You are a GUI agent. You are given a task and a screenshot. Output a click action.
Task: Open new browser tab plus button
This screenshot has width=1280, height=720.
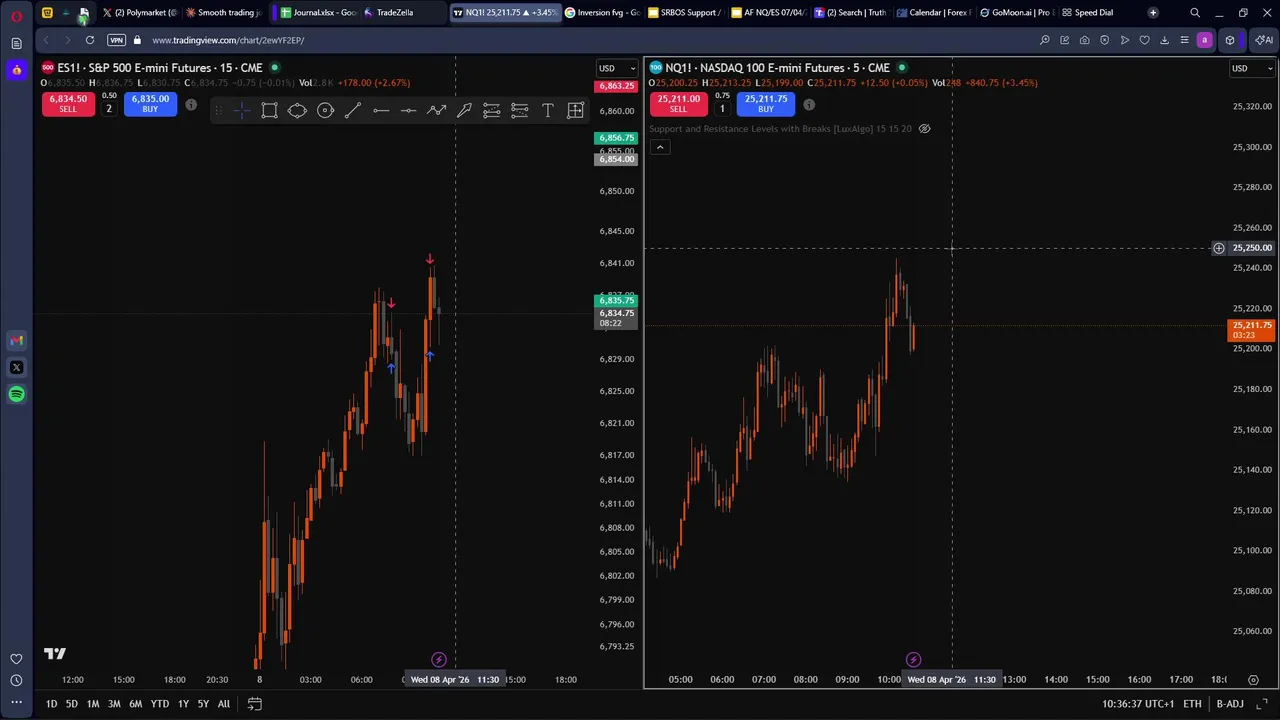point(1153,13)
